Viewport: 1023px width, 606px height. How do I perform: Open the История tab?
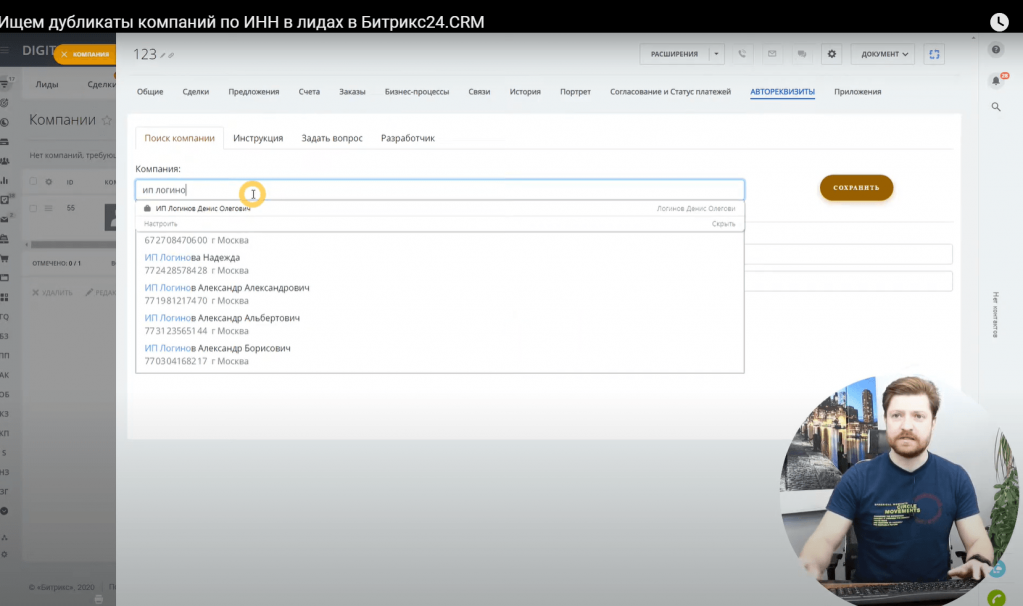525,92
